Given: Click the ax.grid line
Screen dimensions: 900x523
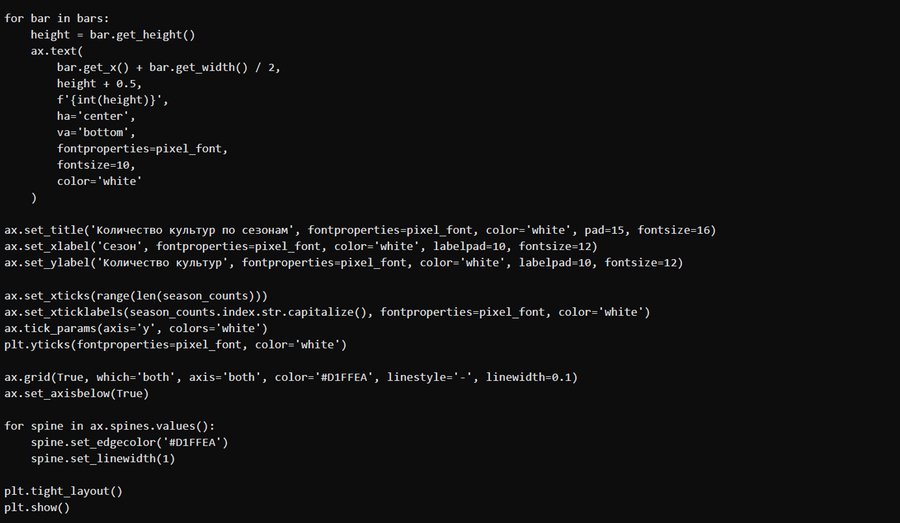Looking at the screenshot, I should [x=290, y=377].
